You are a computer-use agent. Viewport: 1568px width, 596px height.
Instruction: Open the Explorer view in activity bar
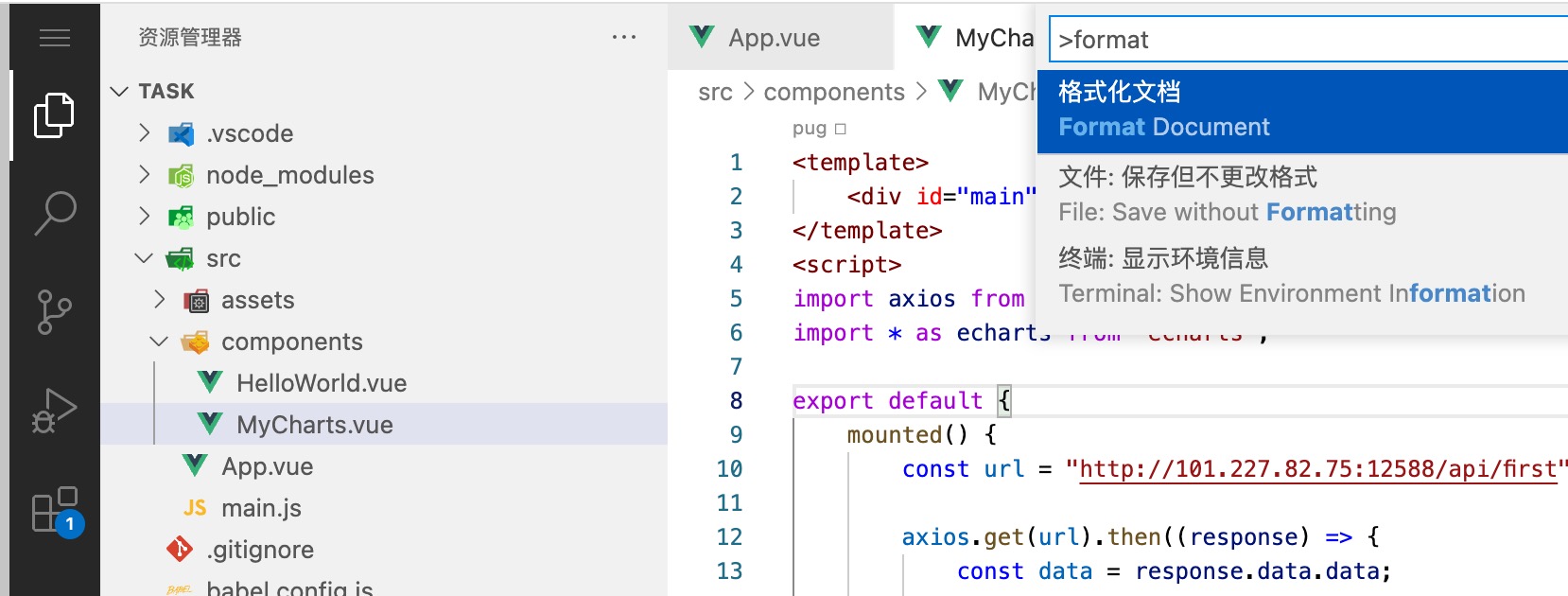[x=54, y=115]
